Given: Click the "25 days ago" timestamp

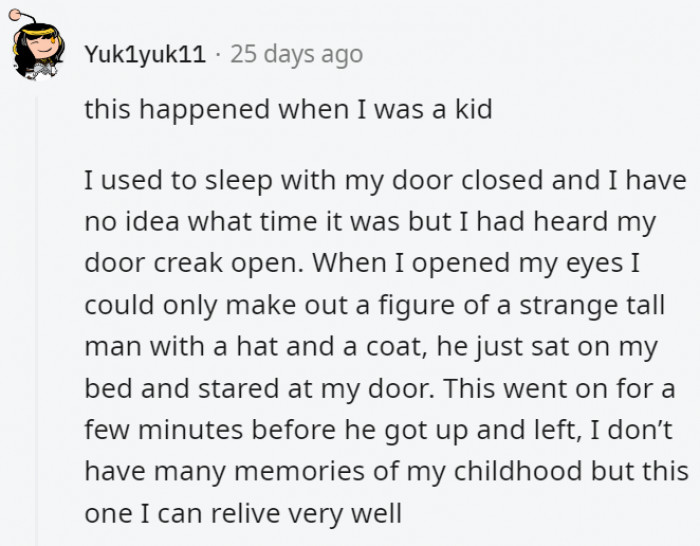Looking at the screenshot, I should point(296,55).
